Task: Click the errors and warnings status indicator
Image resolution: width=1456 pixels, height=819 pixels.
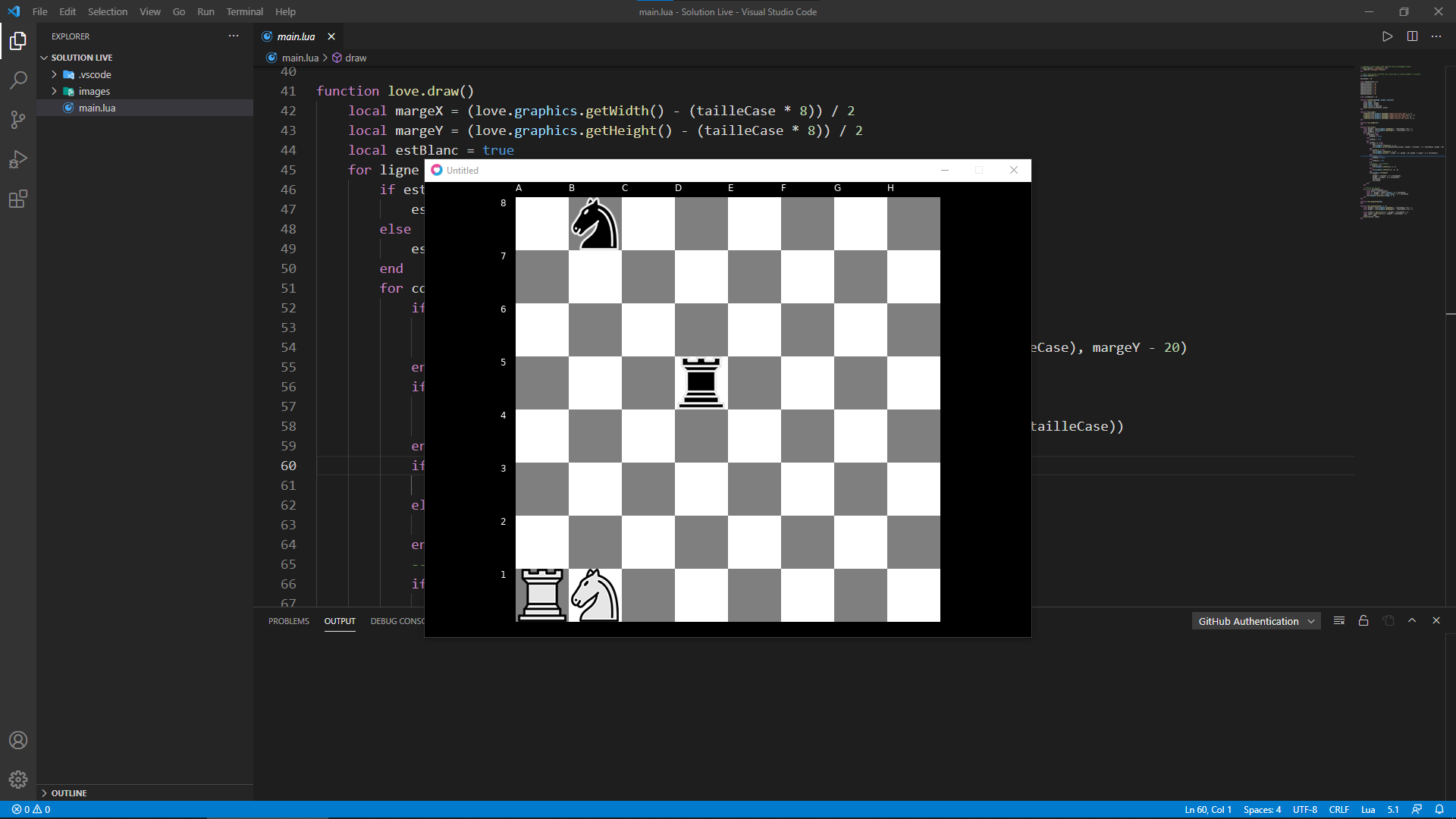Action: pyautogui.click(x=31, y=809)
